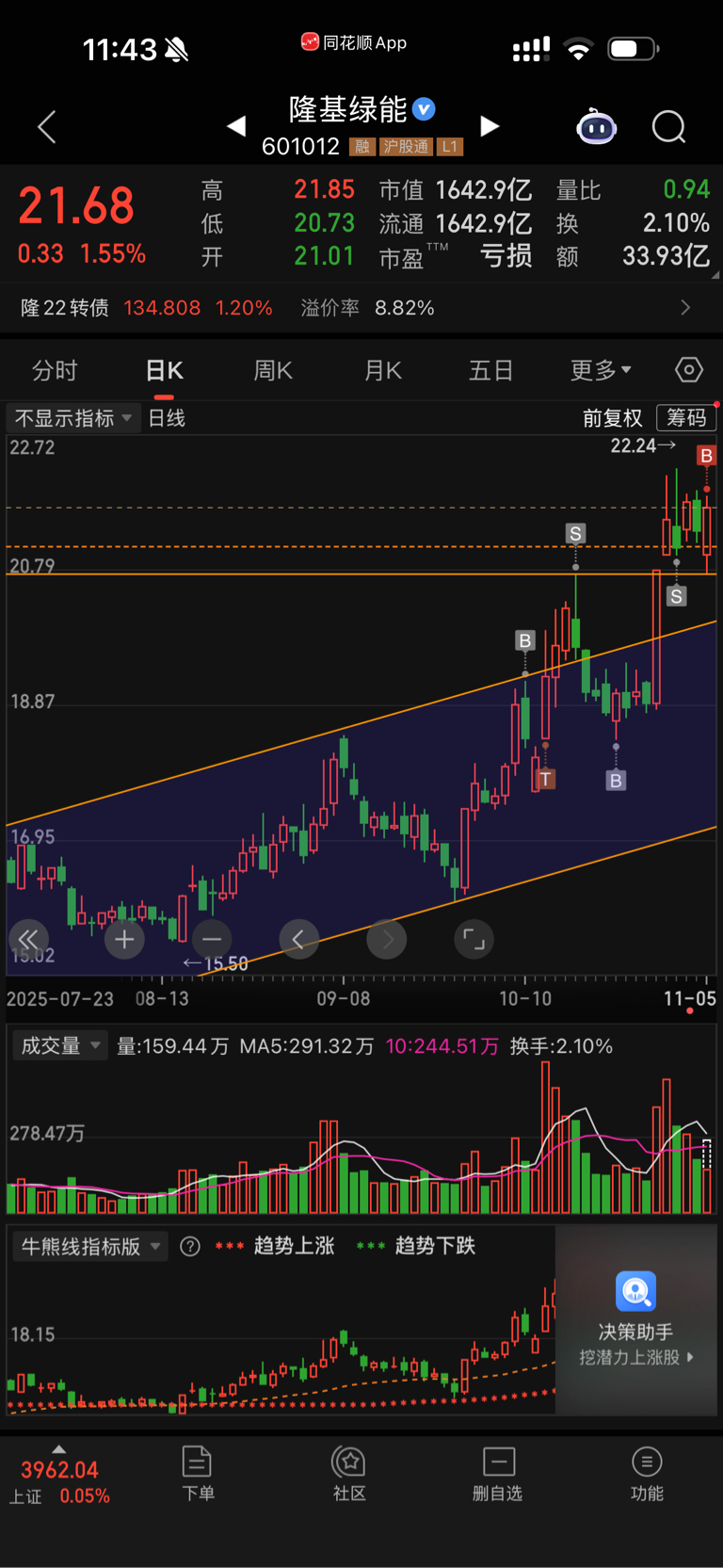
Task: Tap the 15.50 low price label
Action: tap(216, 963)
